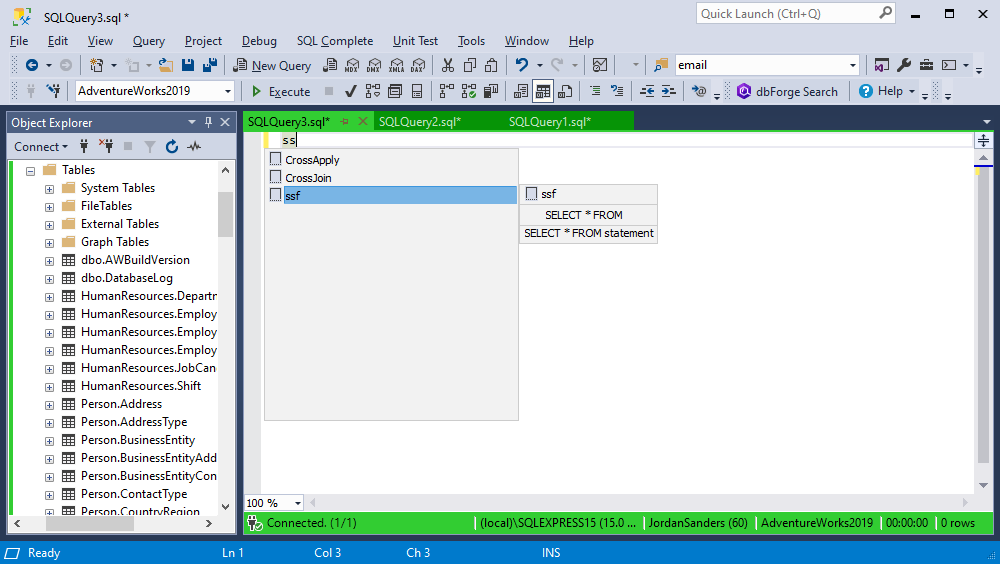Click the Open File folder icon

point(166,65)
